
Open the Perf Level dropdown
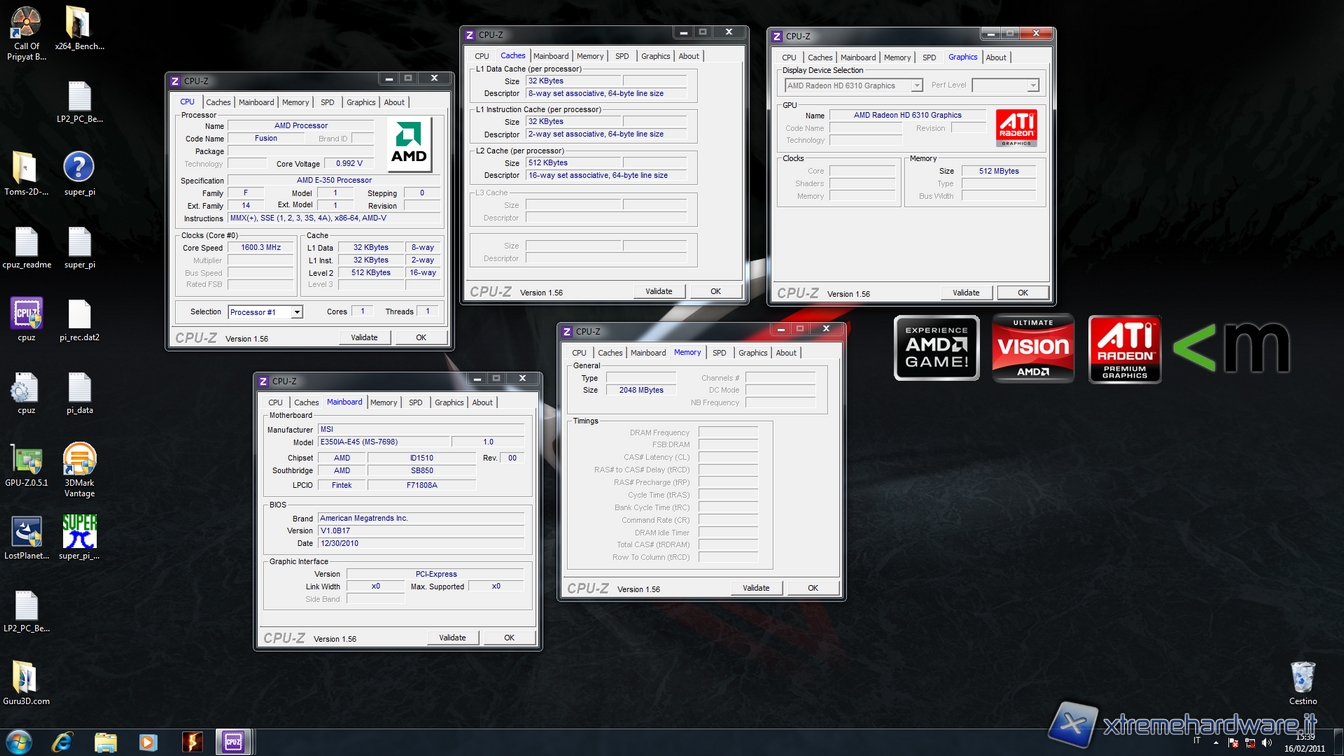pyautogui.click(x=1033, y=86)
